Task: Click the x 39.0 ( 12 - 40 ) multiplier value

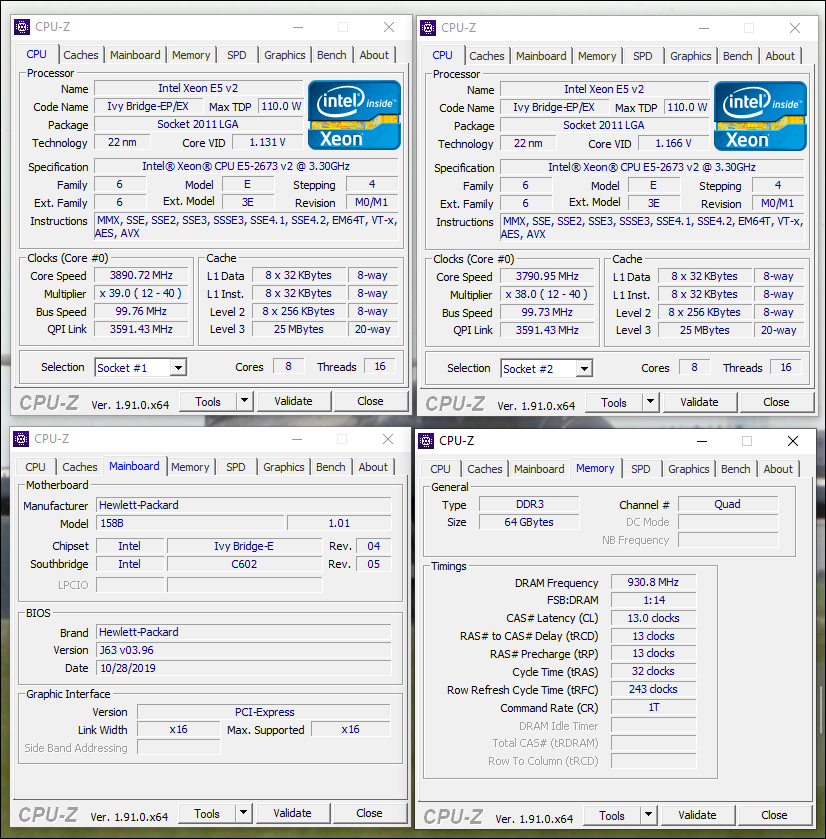Action: [141, 293]
